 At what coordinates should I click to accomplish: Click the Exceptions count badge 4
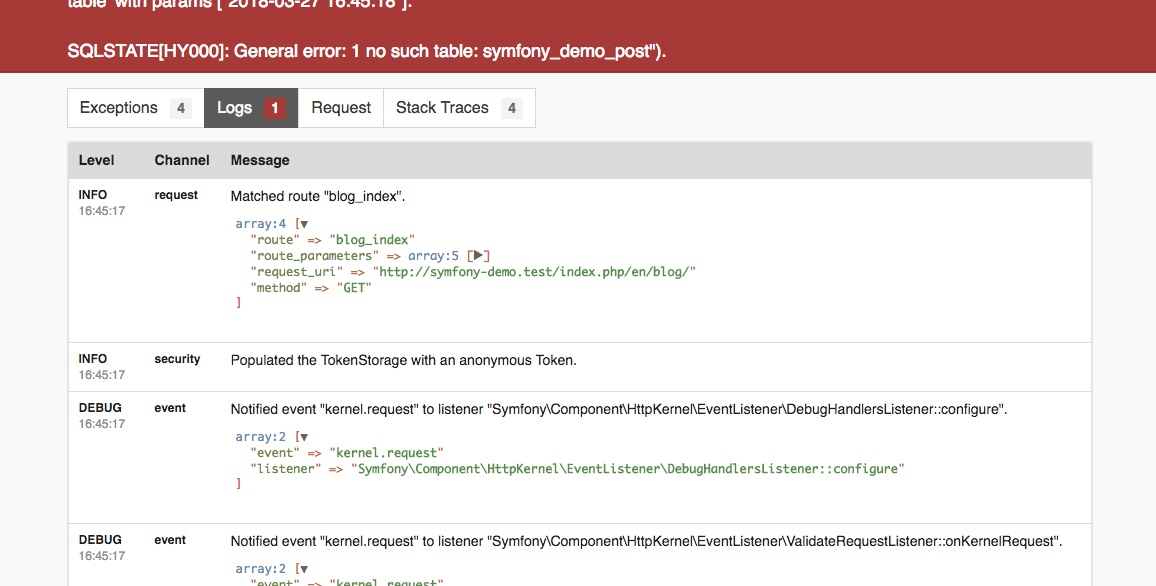181,108
